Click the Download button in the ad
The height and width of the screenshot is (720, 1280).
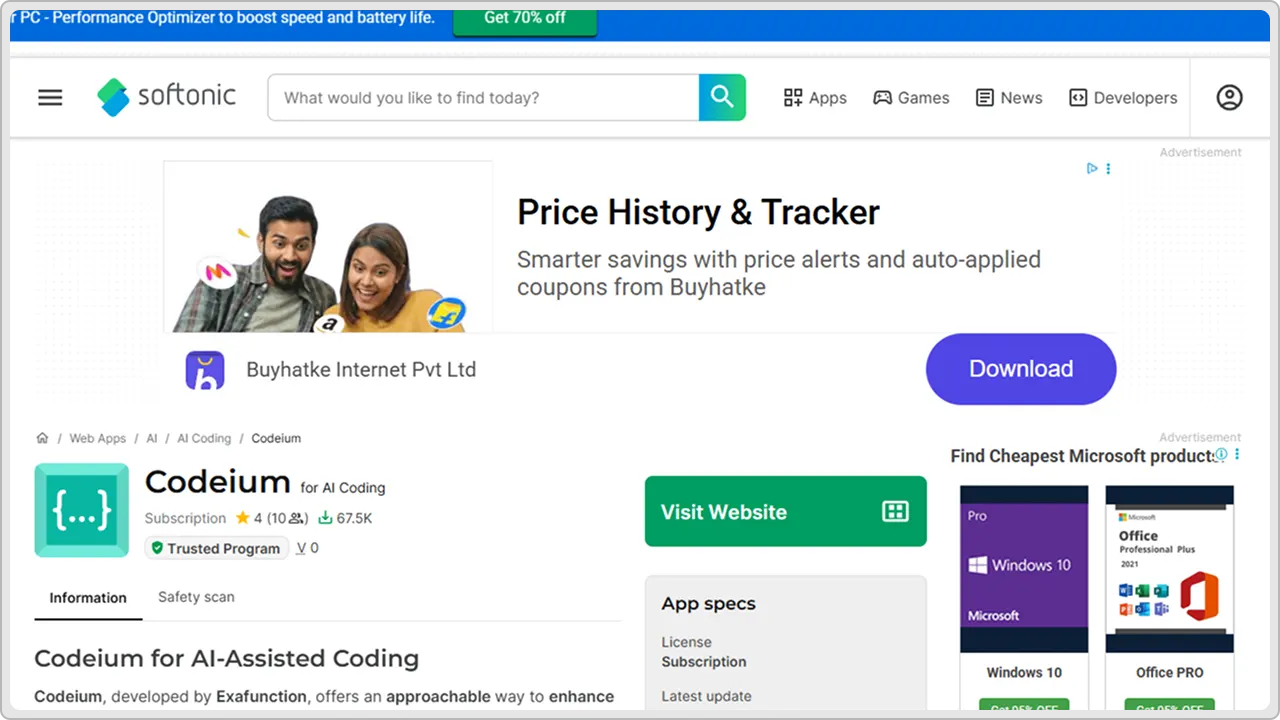[x=1021, y=369]
